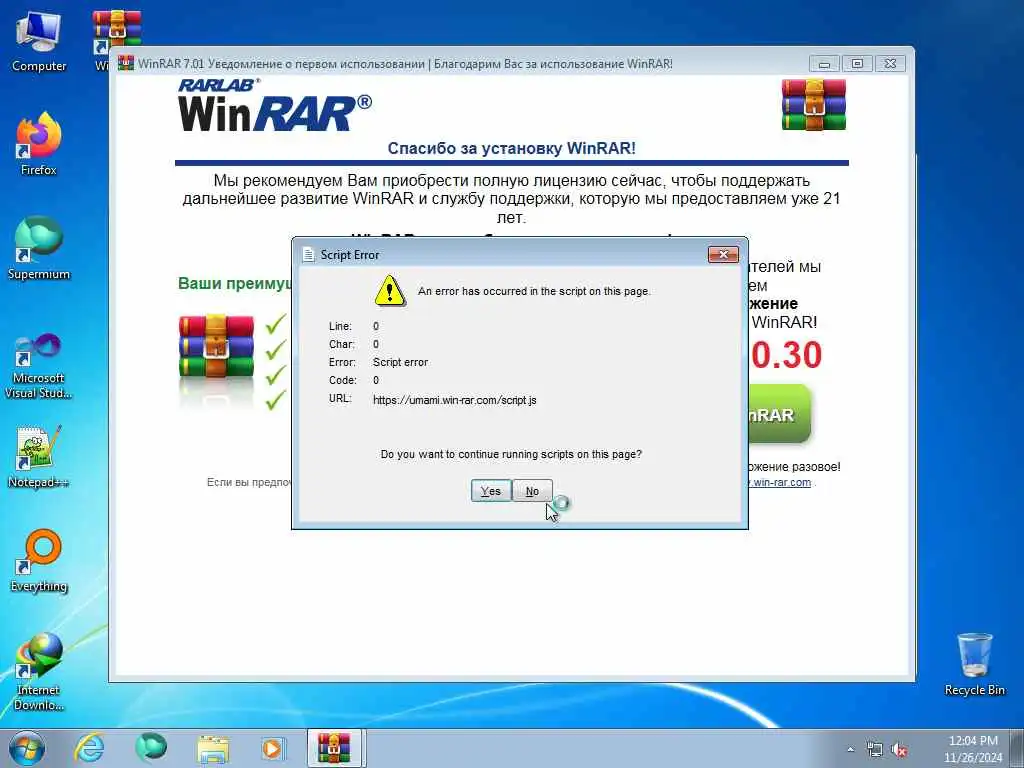The image size is (1024, 768).
Task: Click the warning icon in Script Error dialog
Action: tap(390, 291)
